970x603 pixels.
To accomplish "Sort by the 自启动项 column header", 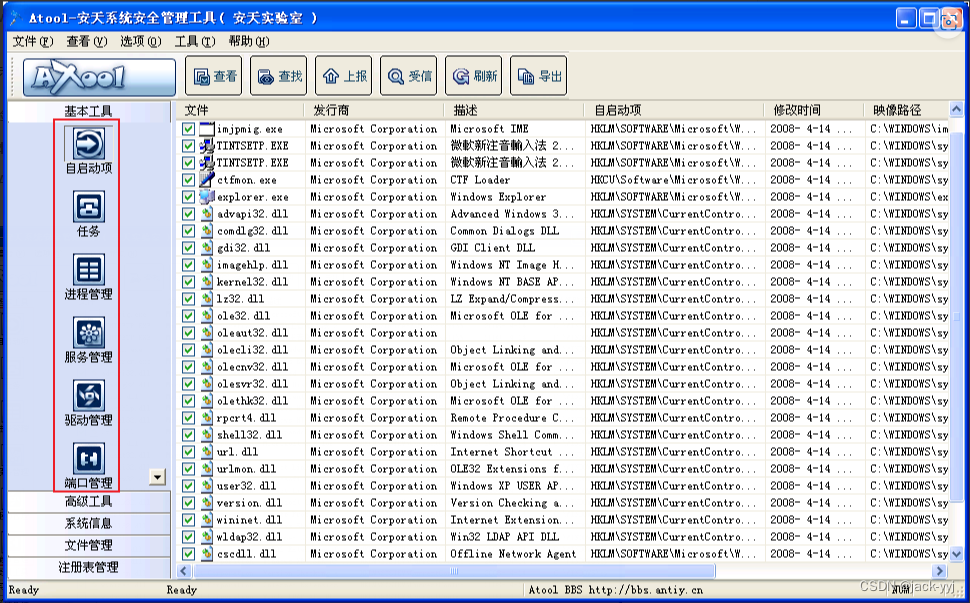I will coord(674,110).
